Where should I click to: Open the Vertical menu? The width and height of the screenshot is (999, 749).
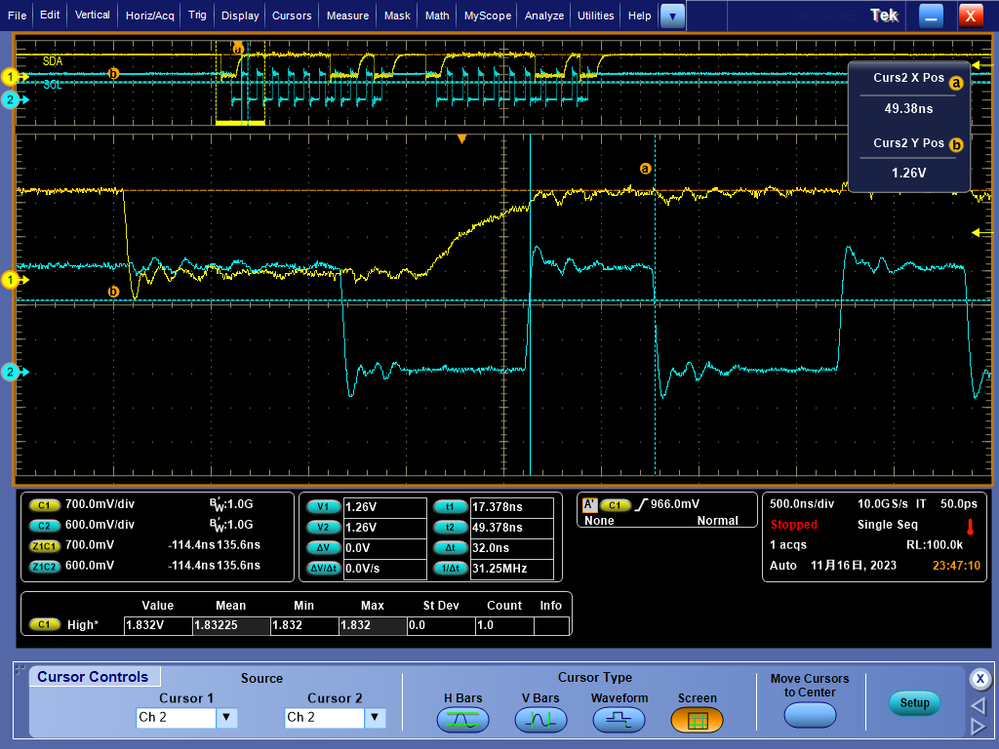[x=92, y=15]
